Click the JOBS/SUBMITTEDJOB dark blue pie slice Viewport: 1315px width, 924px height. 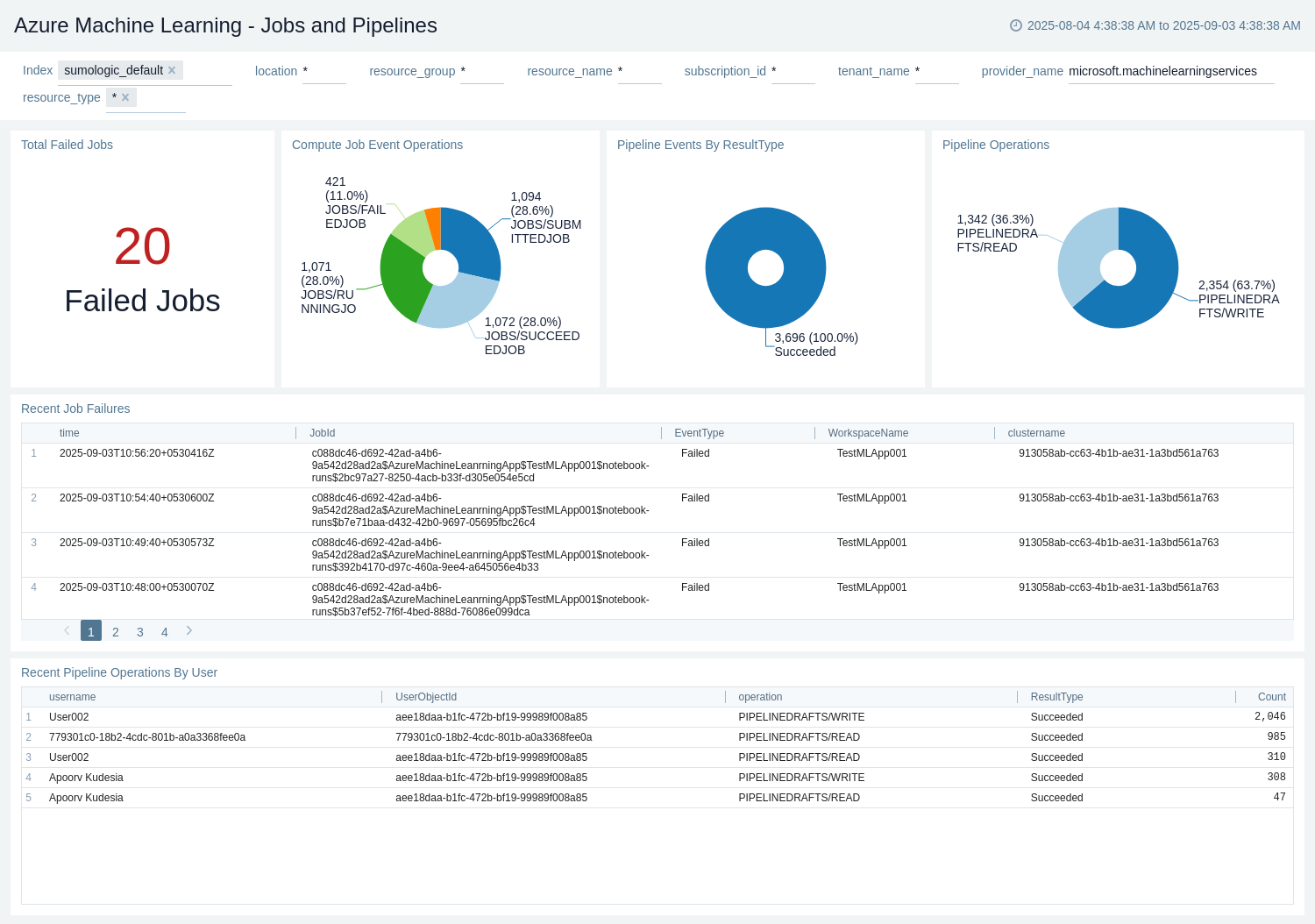[473, 241]
